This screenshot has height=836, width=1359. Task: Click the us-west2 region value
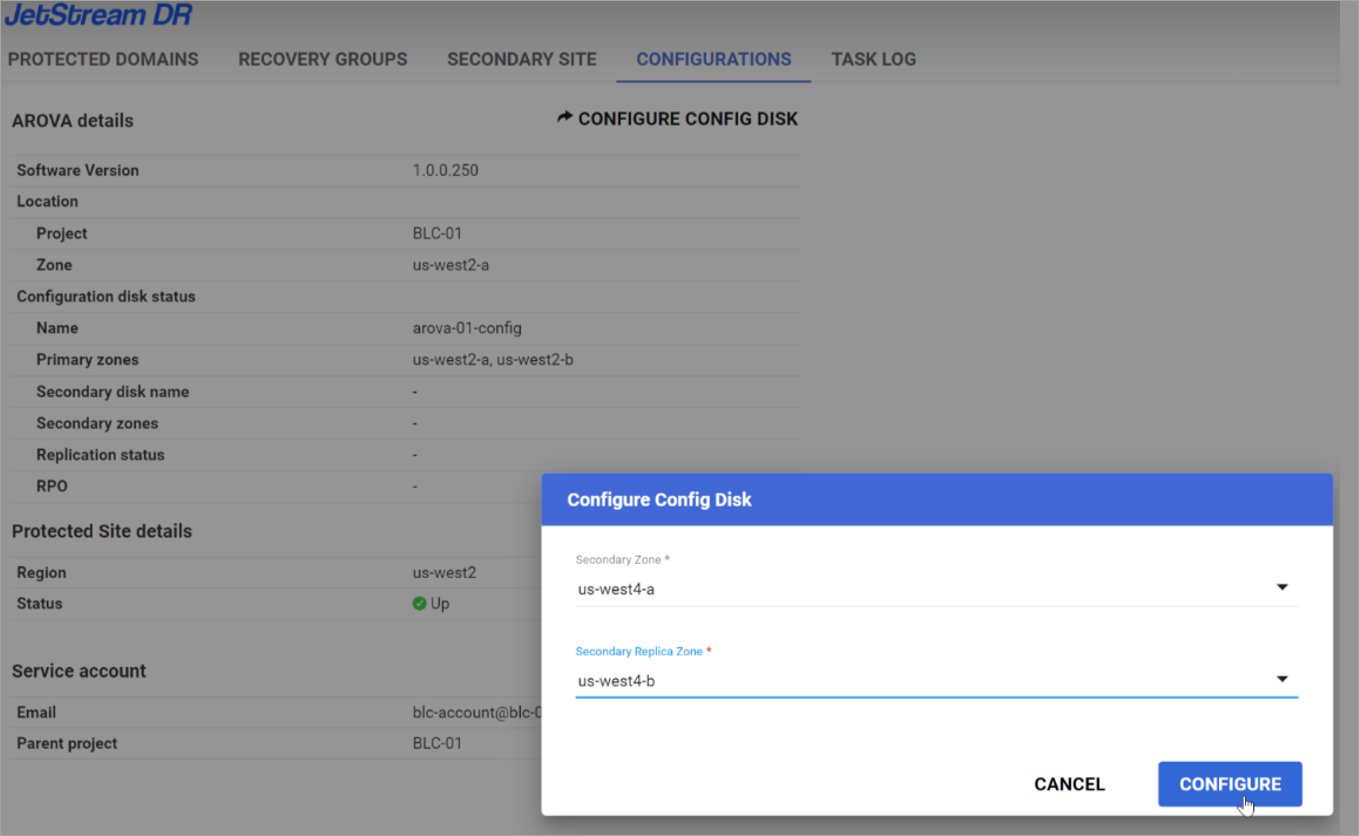(445, 573)
